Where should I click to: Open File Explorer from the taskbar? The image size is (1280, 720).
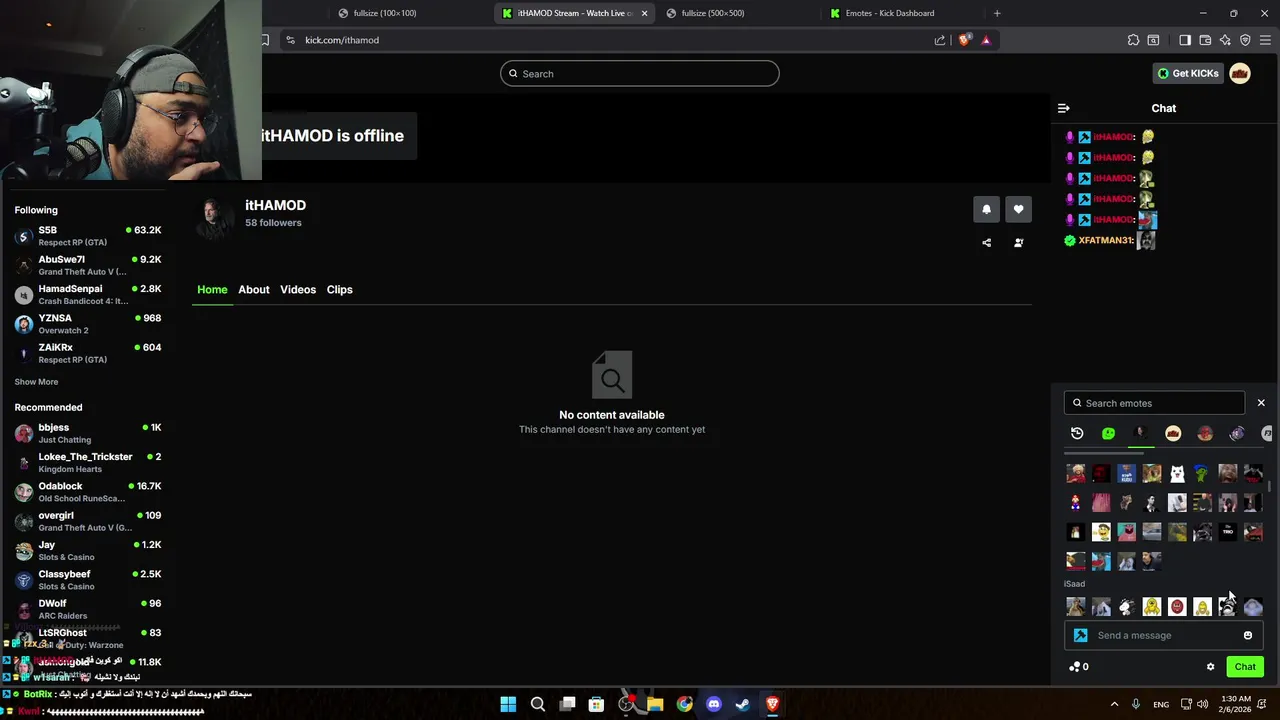(x=655, y=704)
